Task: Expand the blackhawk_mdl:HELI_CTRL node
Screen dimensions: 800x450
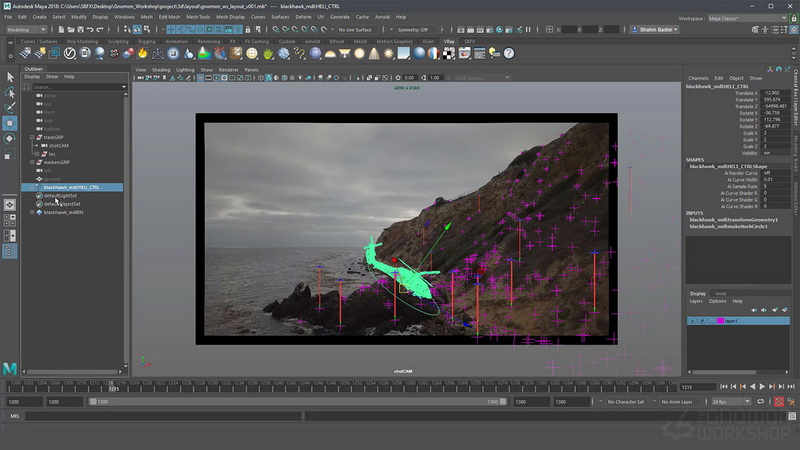Action: (x=32, y=187)
